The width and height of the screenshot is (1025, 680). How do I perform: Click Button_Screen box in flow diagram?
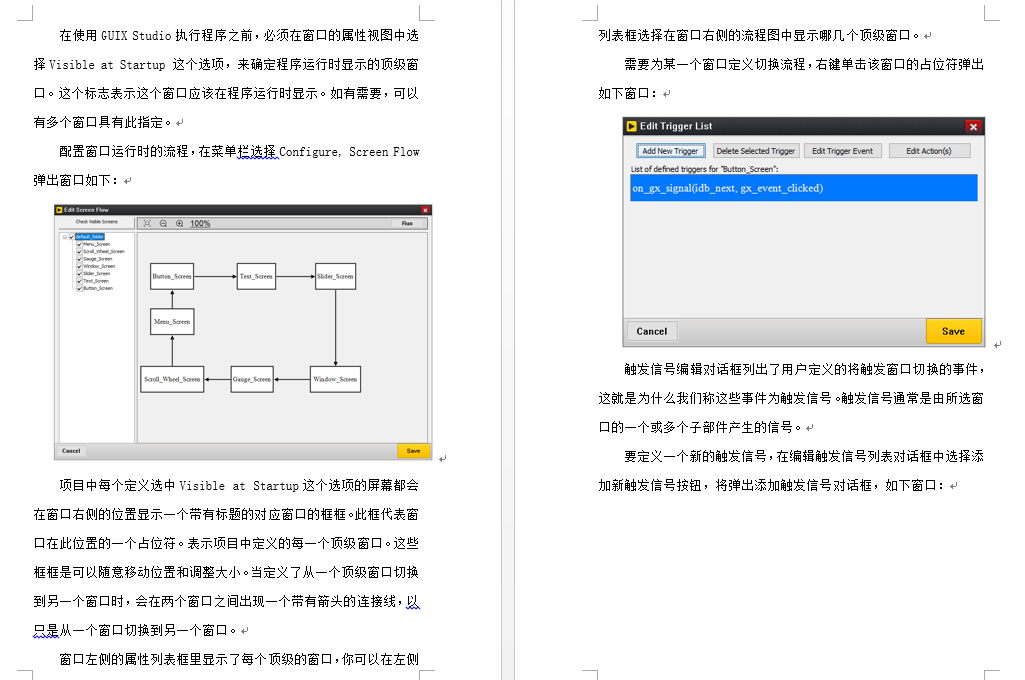[172, 277]
